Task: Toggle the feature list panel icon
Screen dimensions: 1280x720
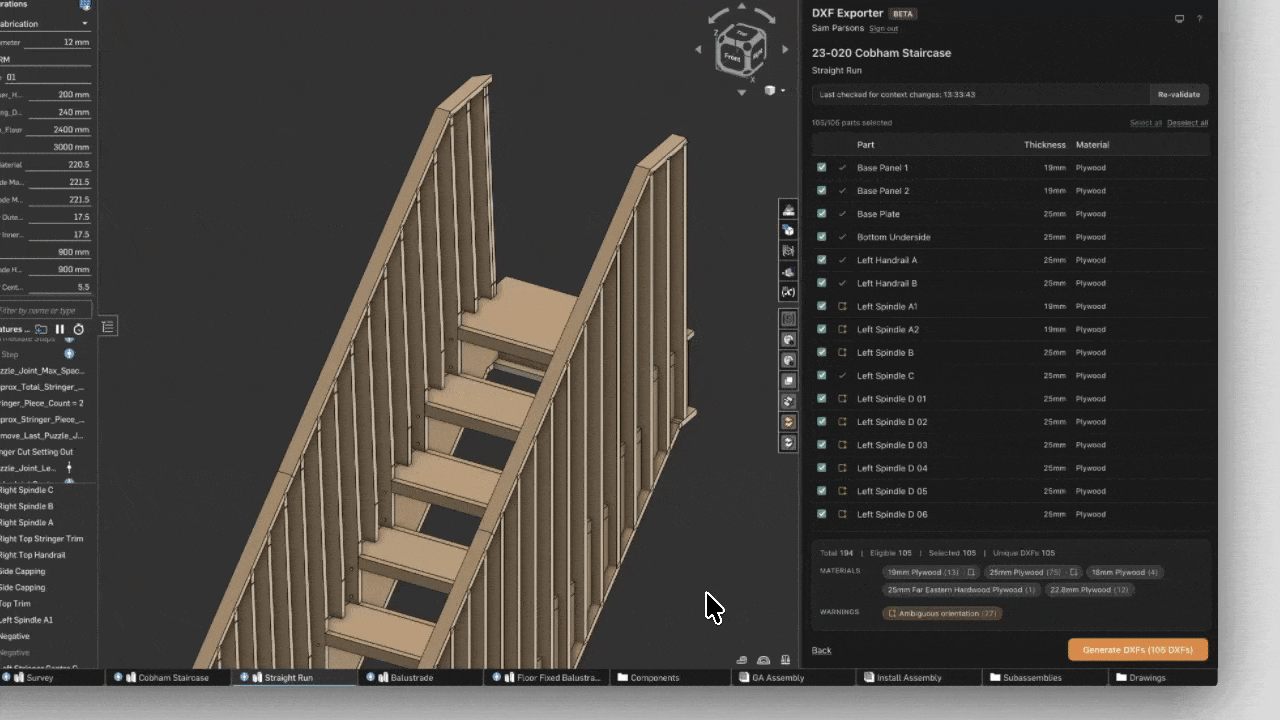Action: point(108,326)
